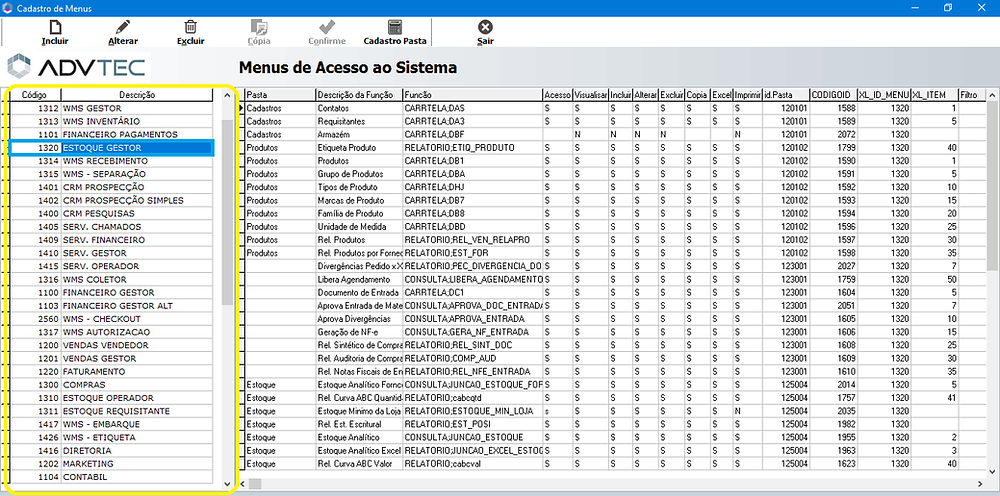Click the Documento de Entrada cell
This screenshot has height=496, width=1000.
(359, 292)
